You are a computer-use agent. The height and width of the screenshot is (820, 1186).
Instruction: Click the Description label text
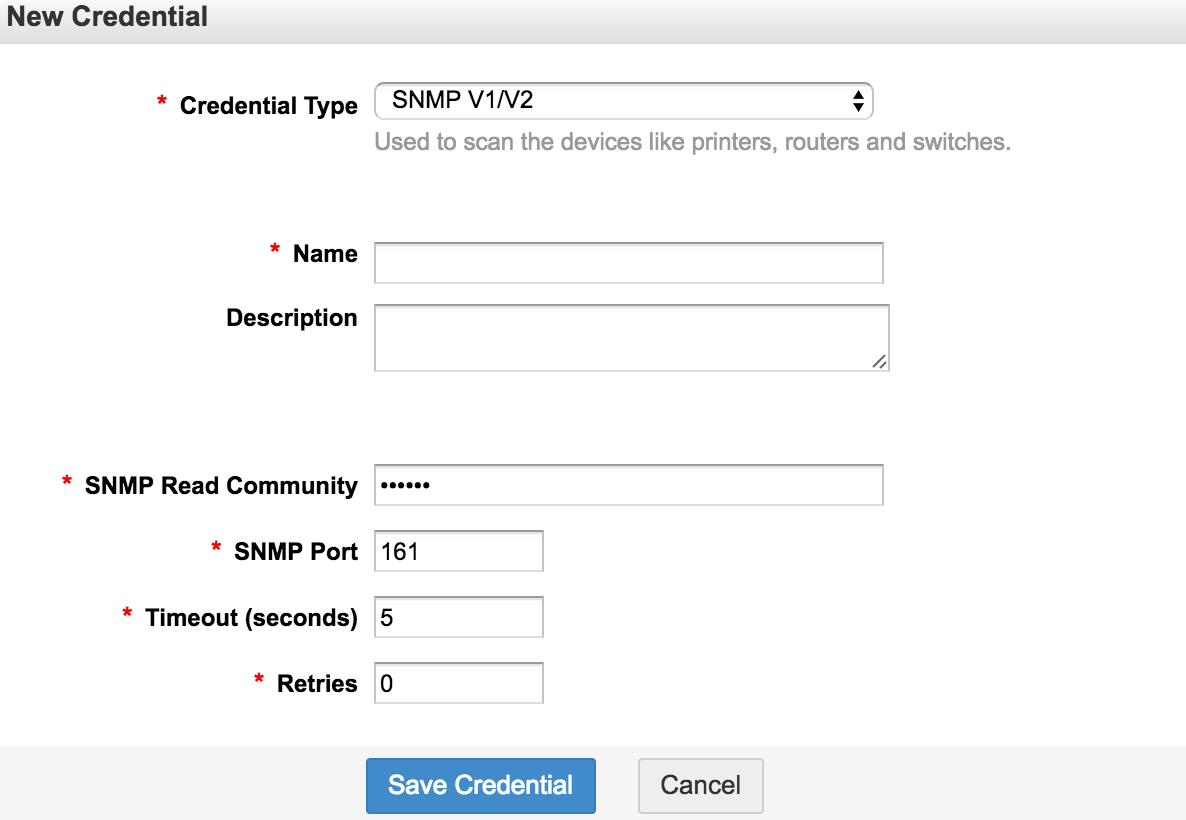[292, 318]
